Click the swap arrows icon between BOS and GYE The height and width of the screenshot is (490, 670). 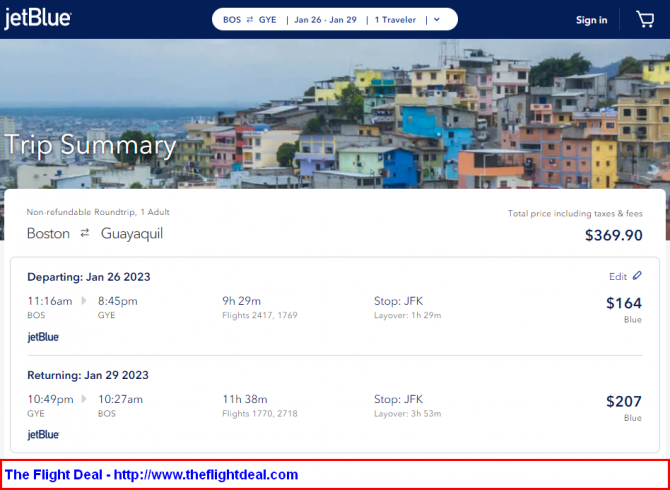tap(250, 20)
